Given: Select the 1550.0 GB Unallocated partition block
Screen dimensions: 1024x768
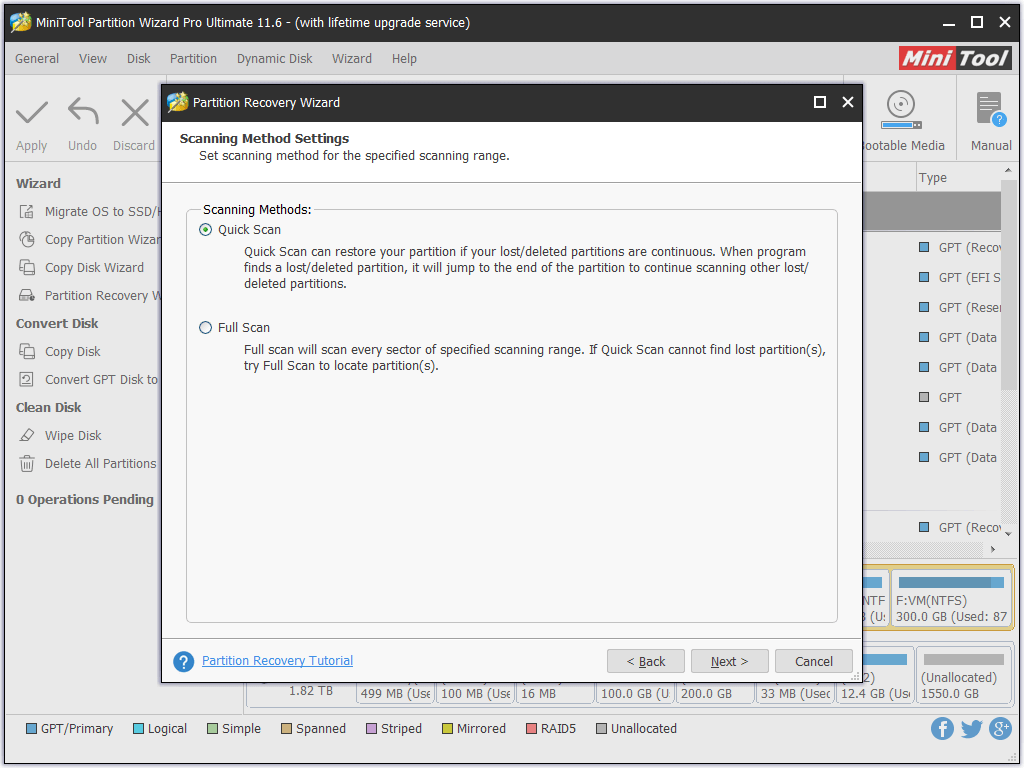Looking at the screenshot, I should pyautogui.click(x=963, y=675).
